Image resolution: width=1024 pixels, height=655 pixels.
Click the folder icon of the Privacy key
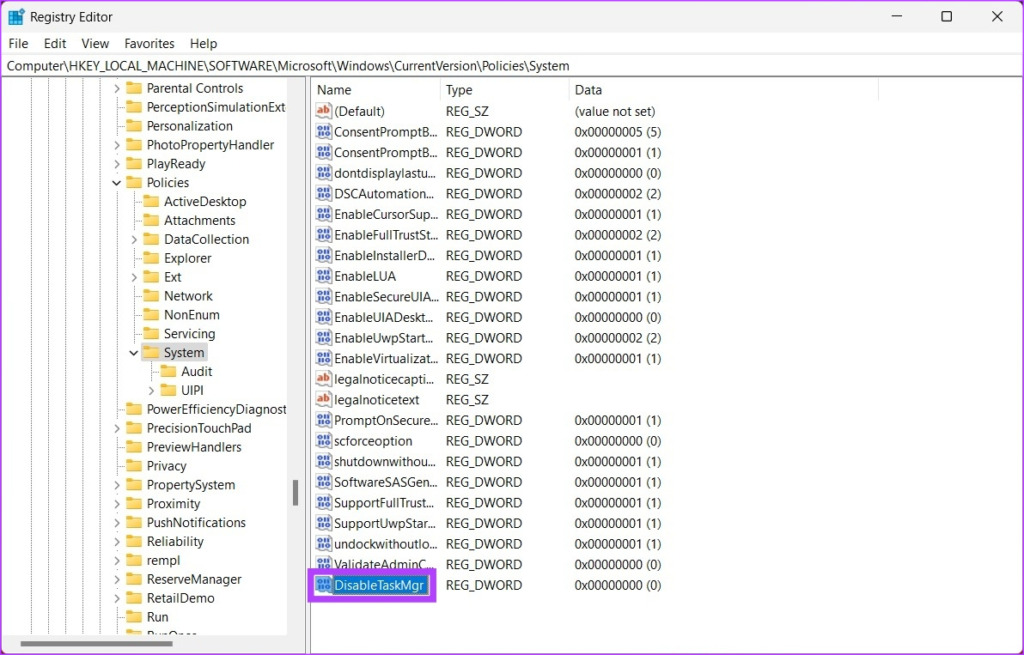click(x=134, y=466)
